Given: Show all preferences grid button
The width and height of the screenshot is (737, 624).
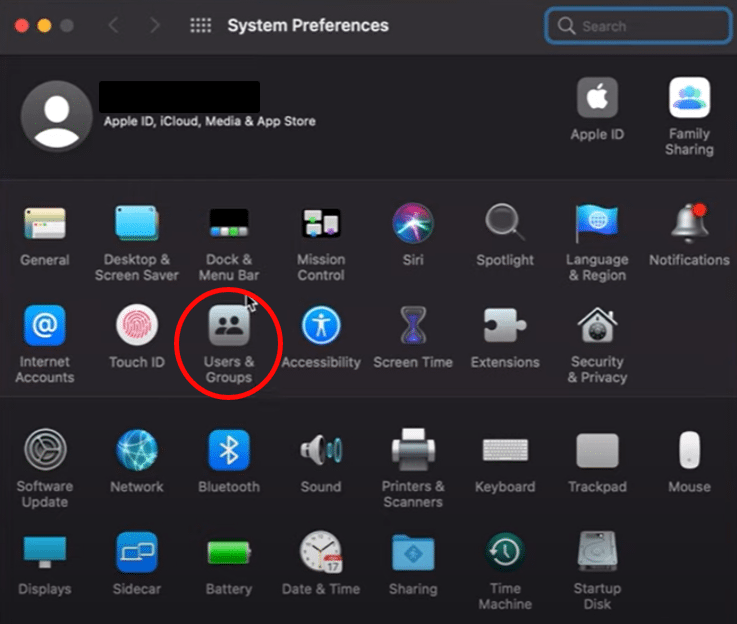Looking at the screenshot, I should [201, 26].
